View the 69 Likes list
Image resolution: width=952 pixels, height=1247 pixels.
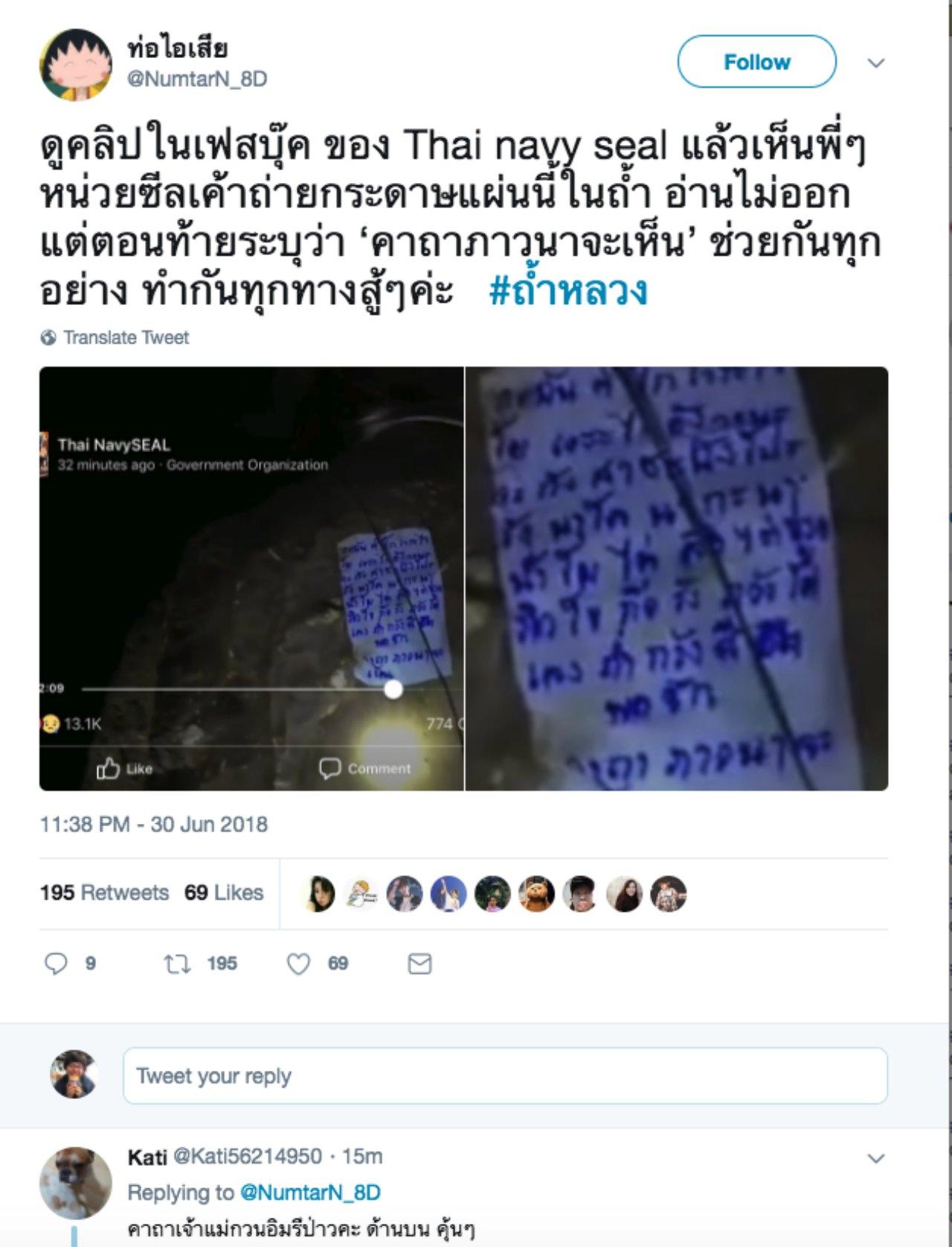[224, 892]
